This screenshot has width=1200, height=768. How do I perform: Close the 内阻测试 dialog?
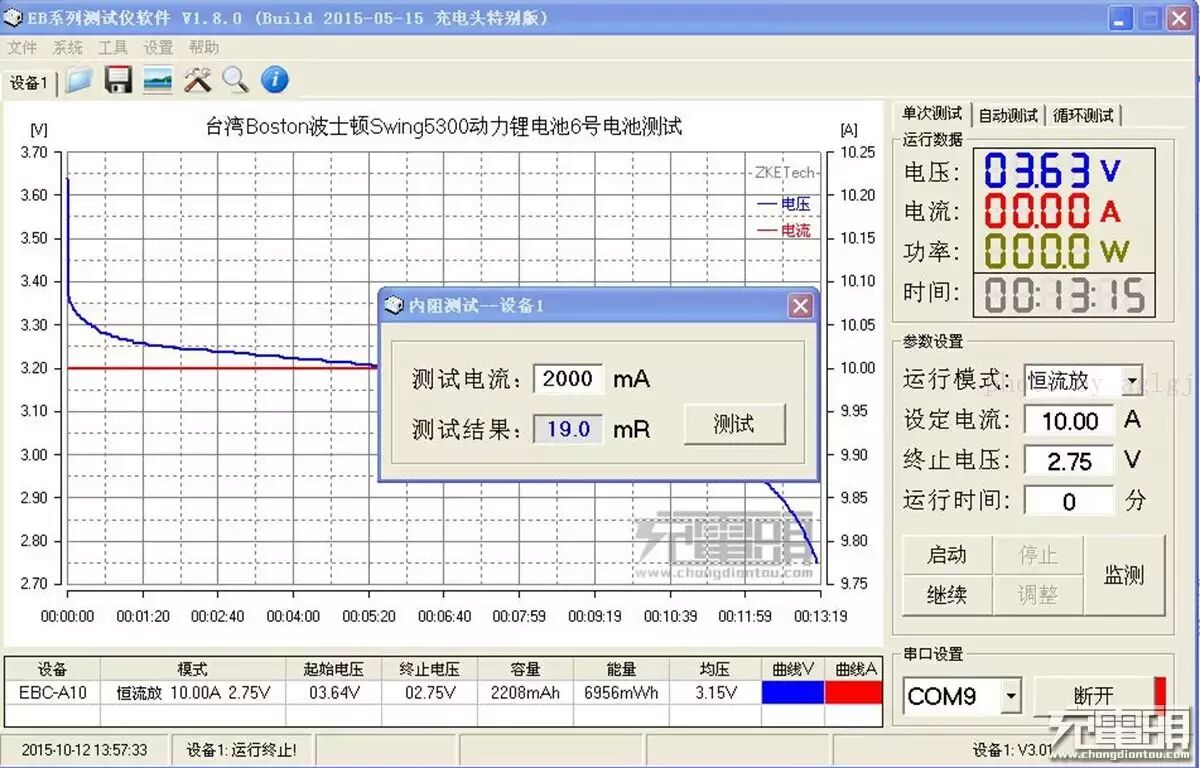coord(801,306)
